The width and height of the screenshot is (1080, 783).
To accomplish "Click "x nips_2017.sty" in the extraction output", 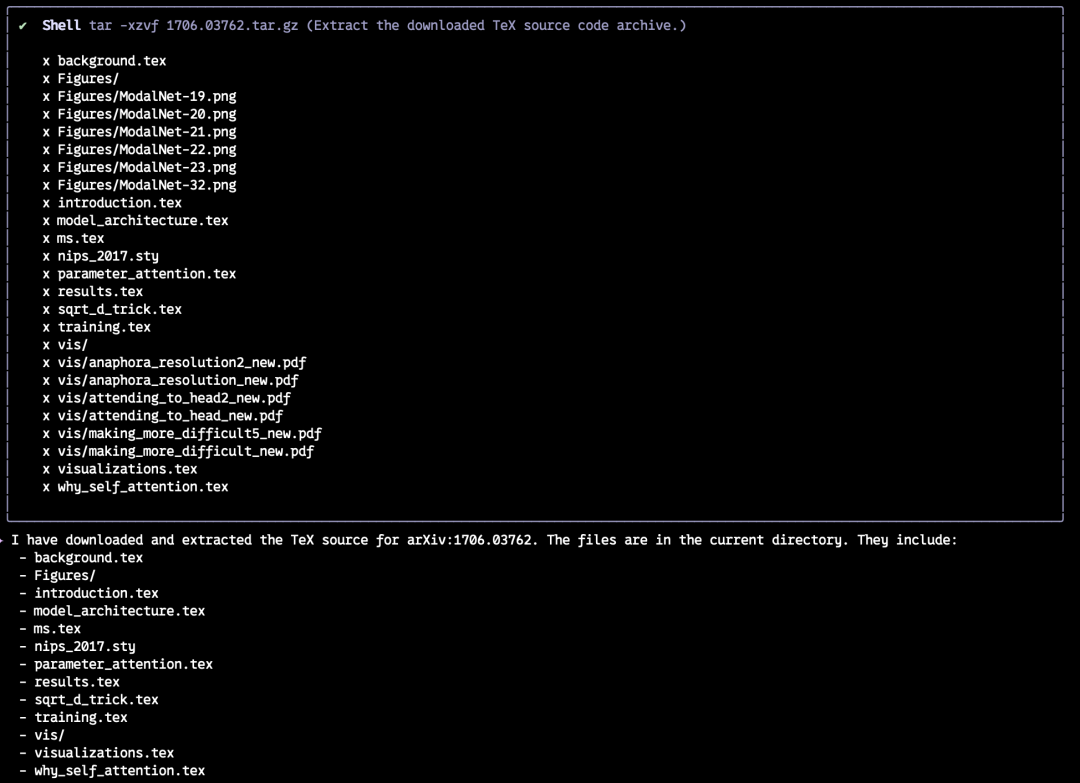I will 100,256.
